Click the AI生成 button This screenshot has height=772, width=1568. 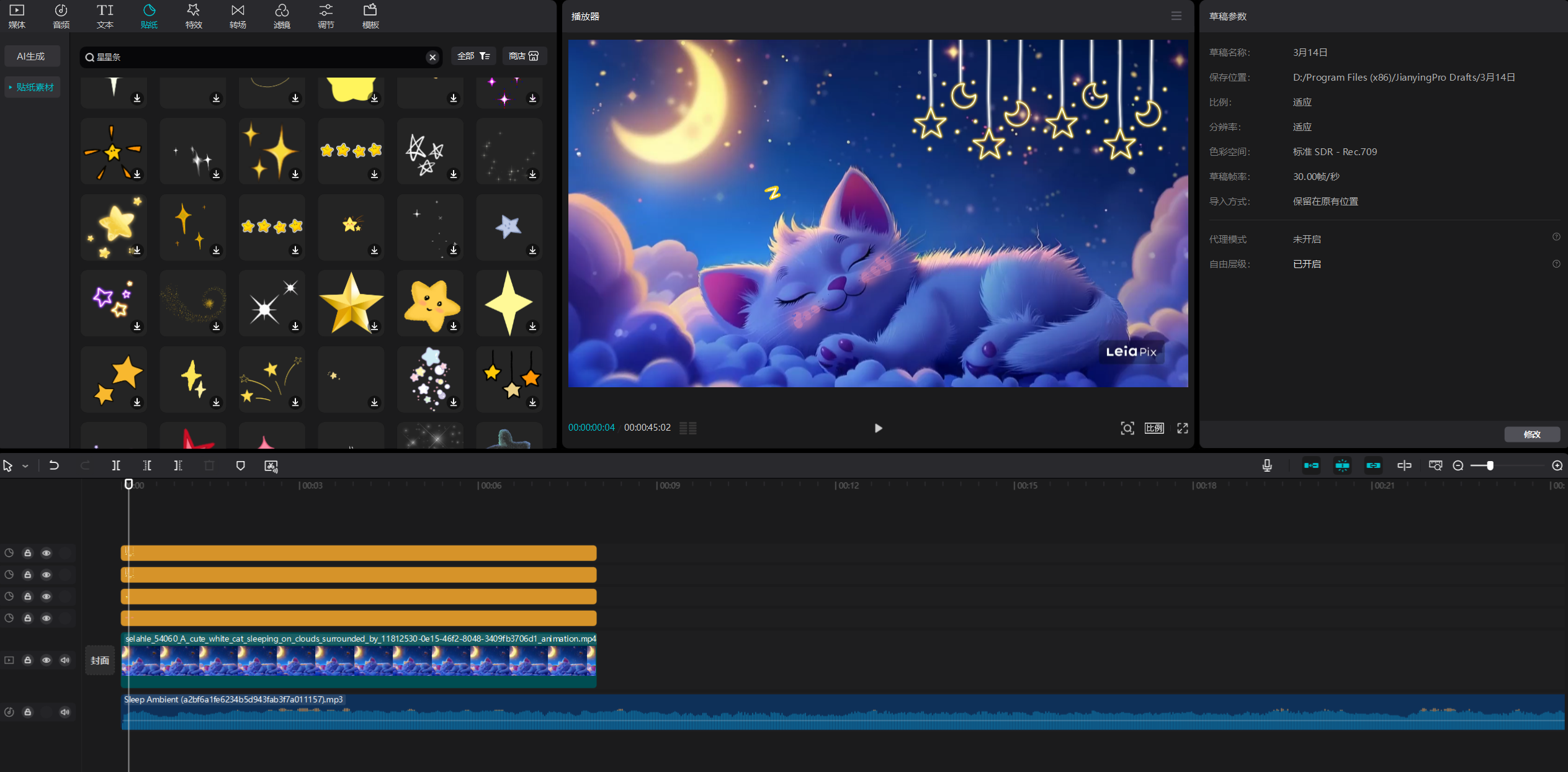tap(31, 56)
